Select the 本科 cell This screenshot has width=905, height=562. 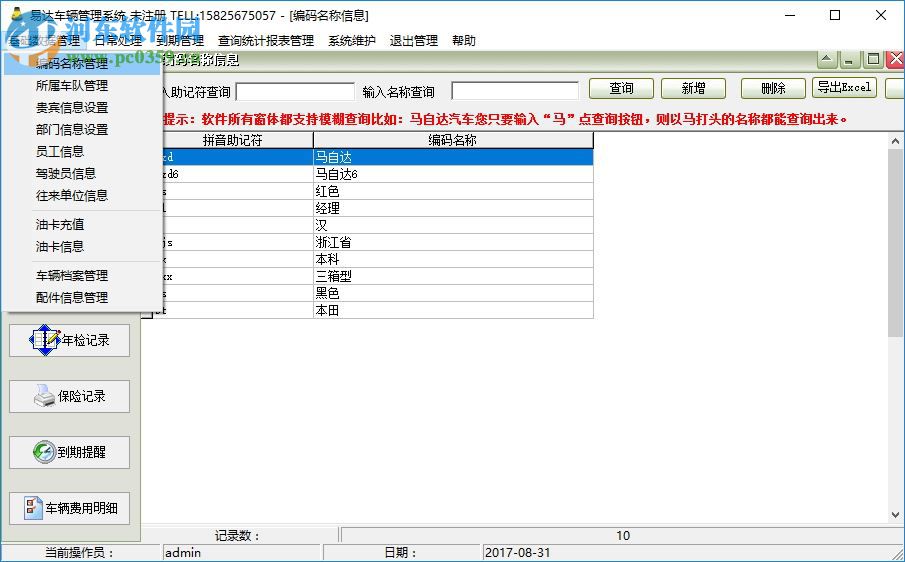pos(453,259)
